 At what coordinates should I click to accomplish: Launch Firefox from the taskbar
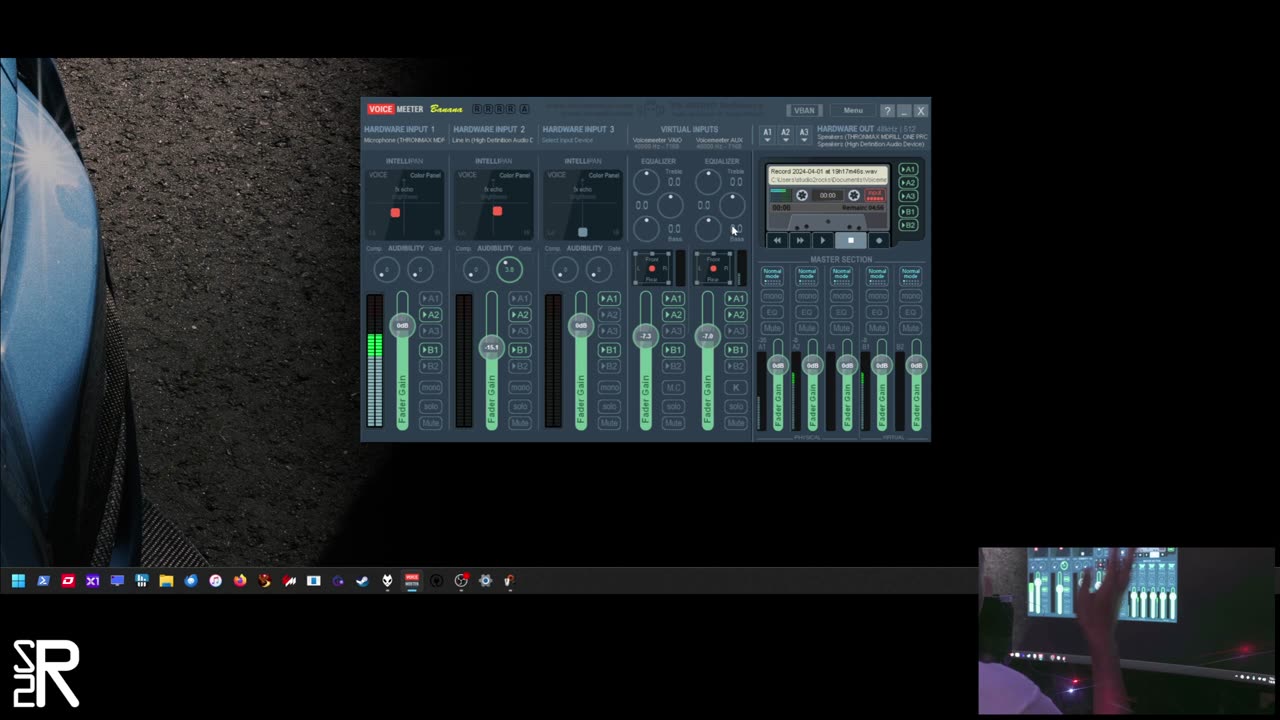coord(240,581)
